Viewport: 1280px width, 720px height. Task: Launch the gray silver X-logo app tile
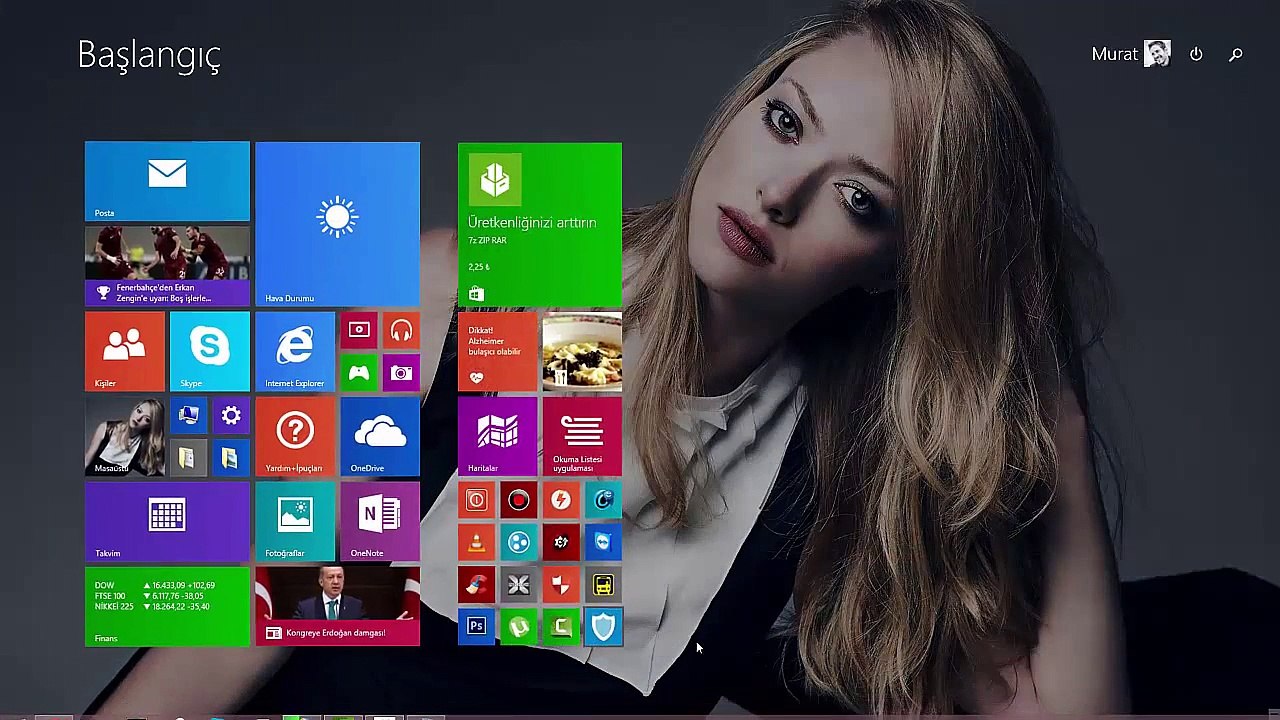(518, 585)
